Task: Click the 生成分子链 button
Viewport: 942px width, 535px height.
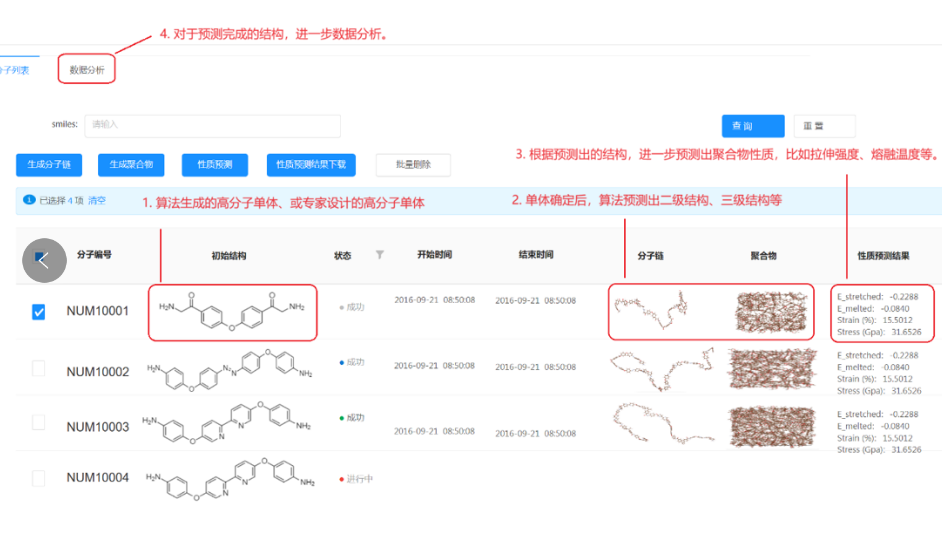Action: [50, 165]
